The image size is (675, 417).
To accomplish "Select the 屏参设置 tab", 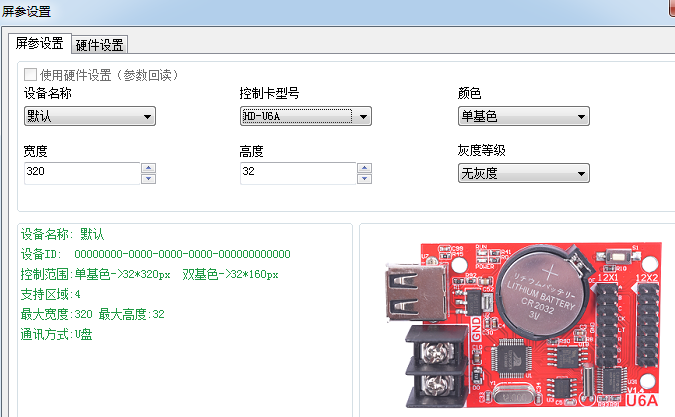I will point(39,44).
